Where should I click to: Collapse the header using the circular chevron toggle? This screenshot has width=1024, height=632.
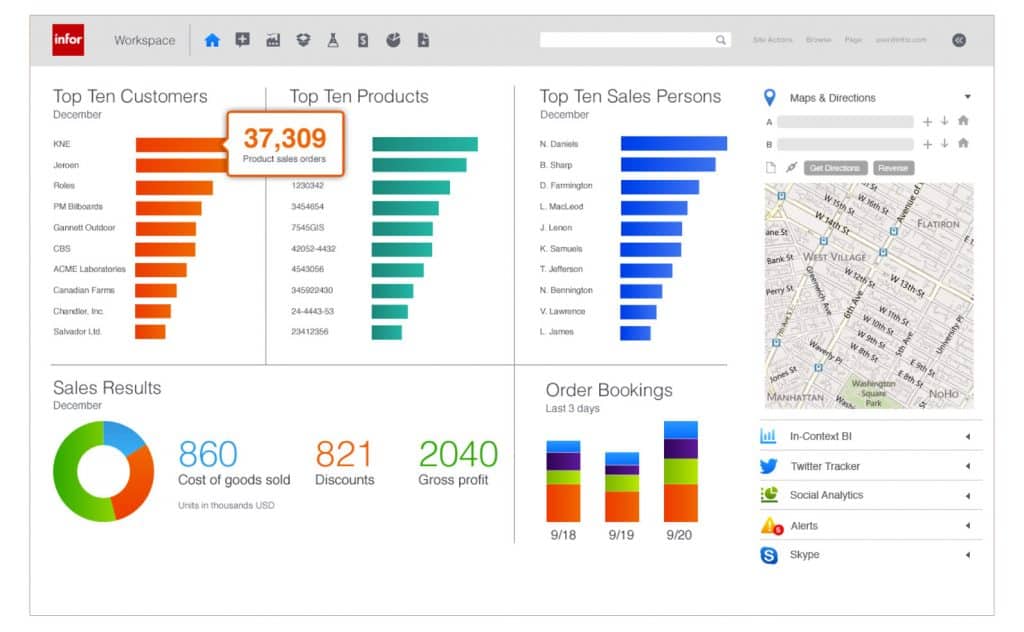point(959,40)
